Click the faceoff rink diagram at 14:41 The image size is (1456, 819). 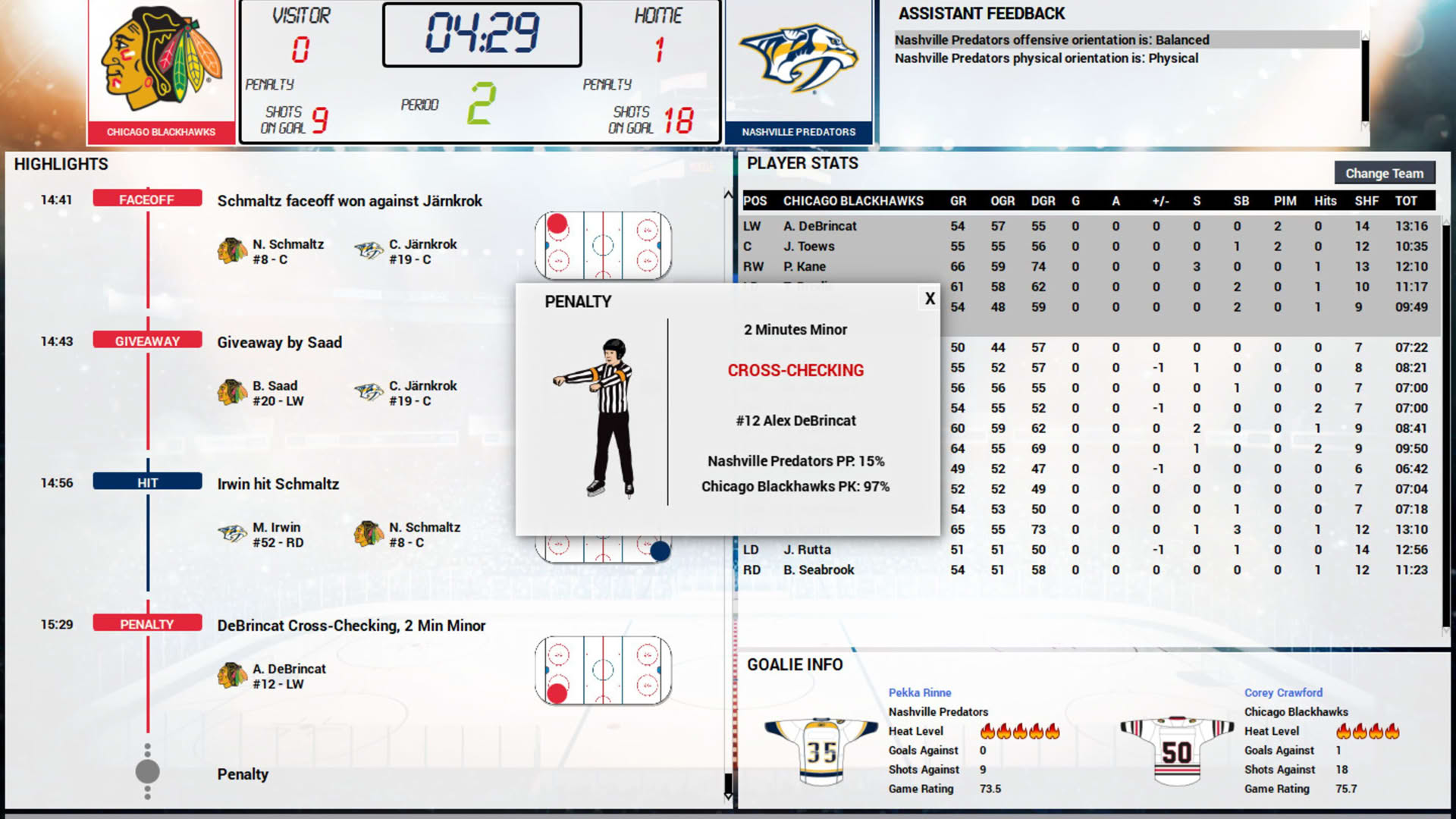pyautogui.click(x=603, y=246)
